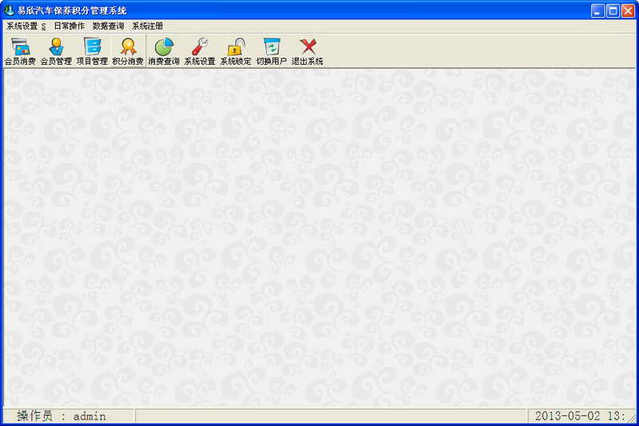Open the 系统注册 menu
Viewport: 639px width, 426px height.
point(147,26)
